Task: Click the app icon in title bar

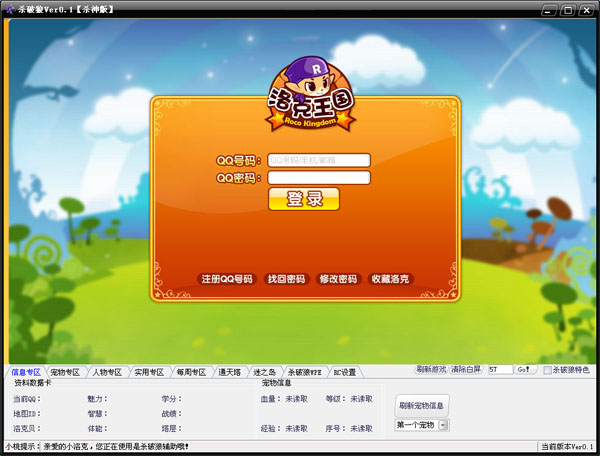Action: 10,9
